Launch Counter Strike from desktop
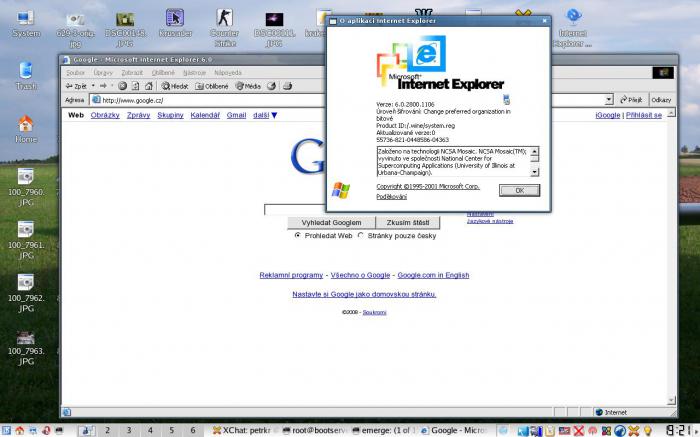The image size is (700, 437). click(x=225, y=28)
